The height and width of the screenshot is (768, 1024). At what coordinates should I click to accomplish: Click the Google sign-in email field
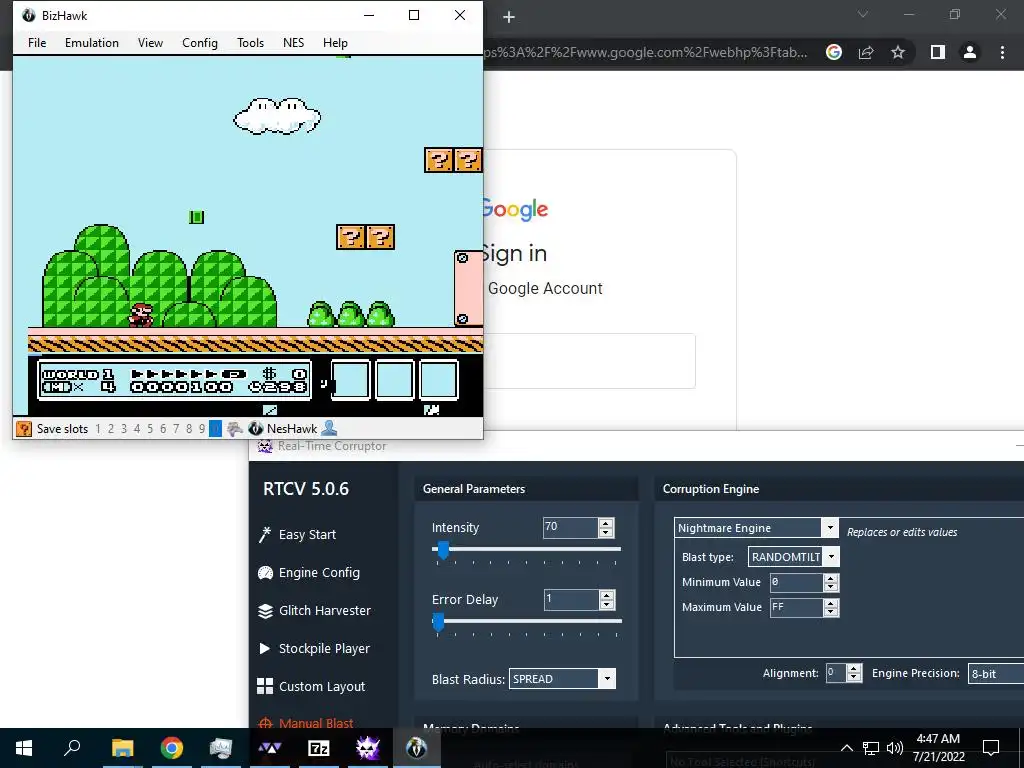590,361
